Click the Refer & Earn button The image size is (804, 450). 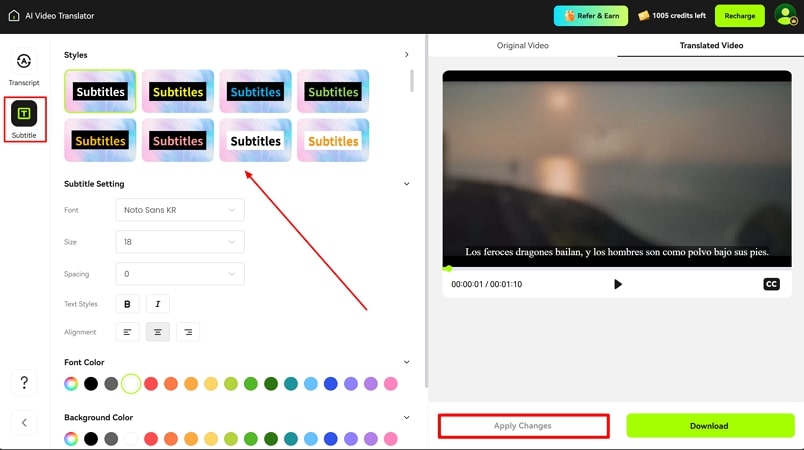(x=591, y=15)
